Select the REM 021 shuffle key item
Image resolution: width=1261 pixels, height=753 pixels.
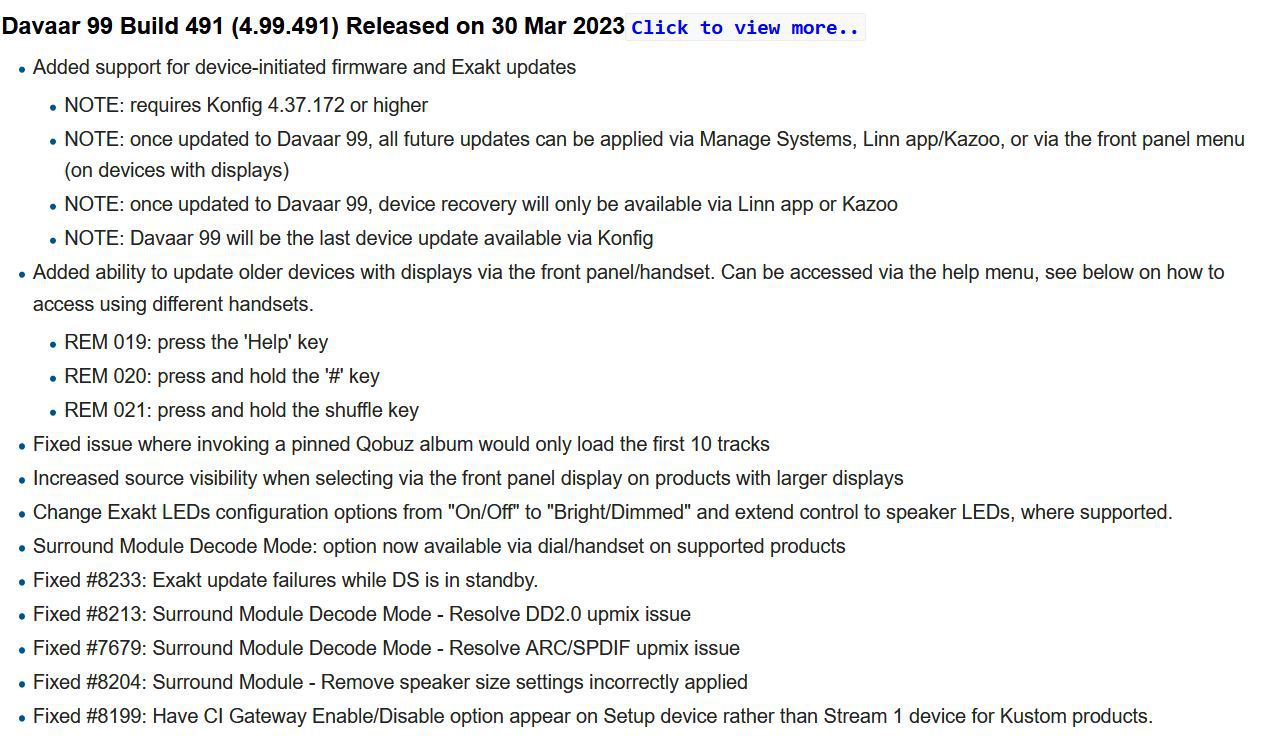click(242, 410)
